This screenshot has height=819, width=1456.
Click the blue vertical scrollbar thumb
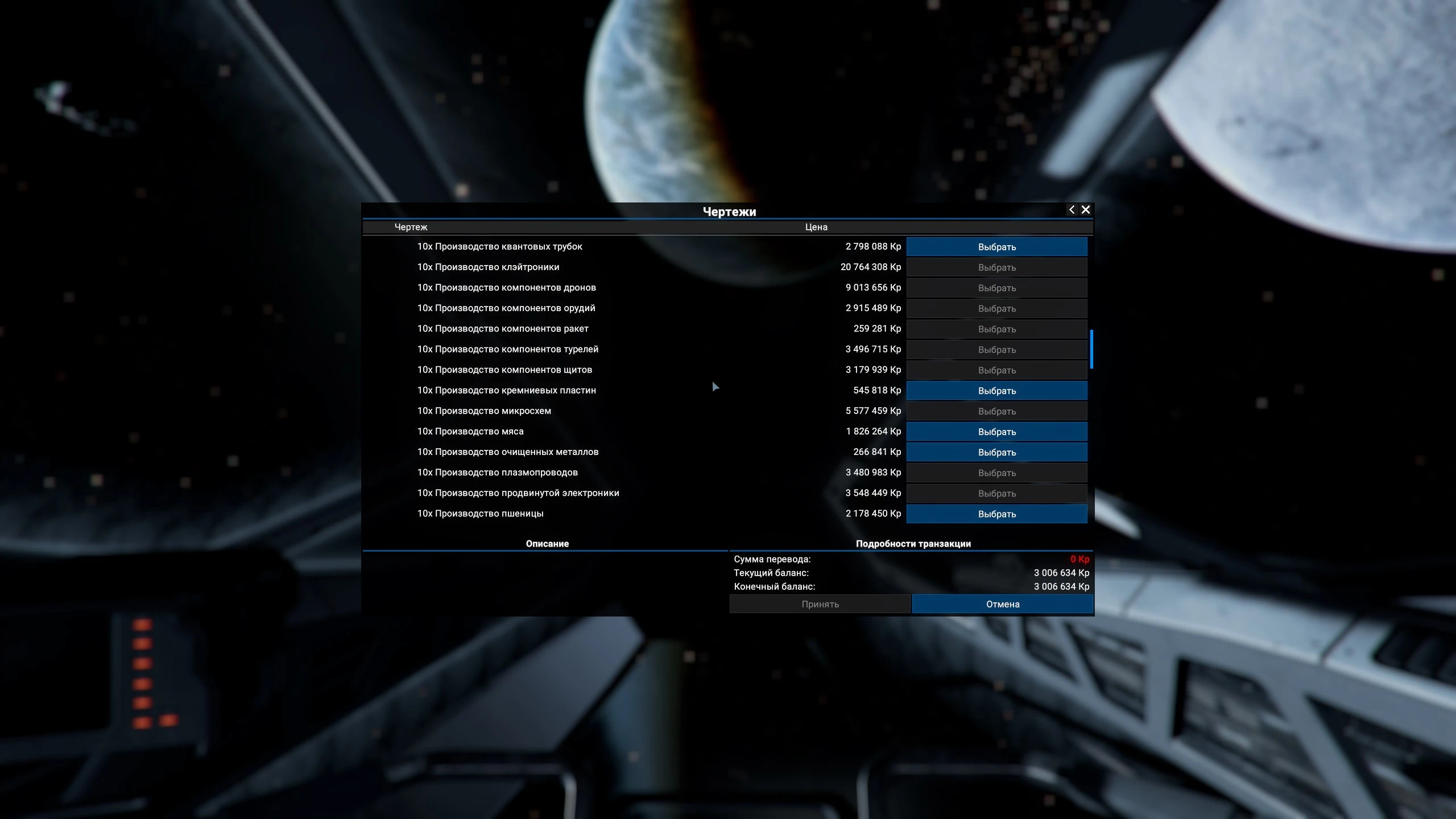(x=1091, y=349)
